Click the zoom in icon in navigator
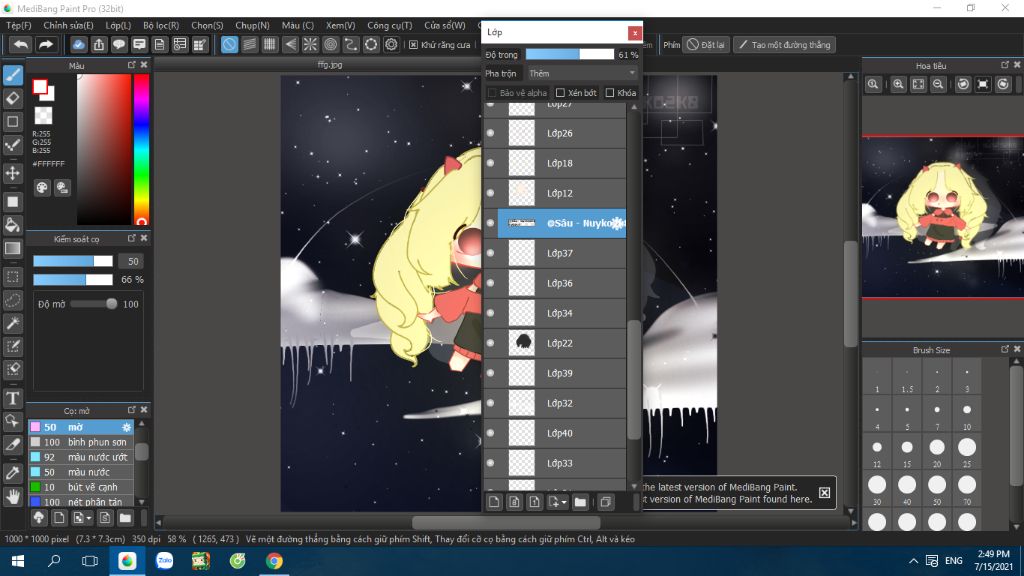The width and height of the screenshot is (1024, 576). coord(898,84)
